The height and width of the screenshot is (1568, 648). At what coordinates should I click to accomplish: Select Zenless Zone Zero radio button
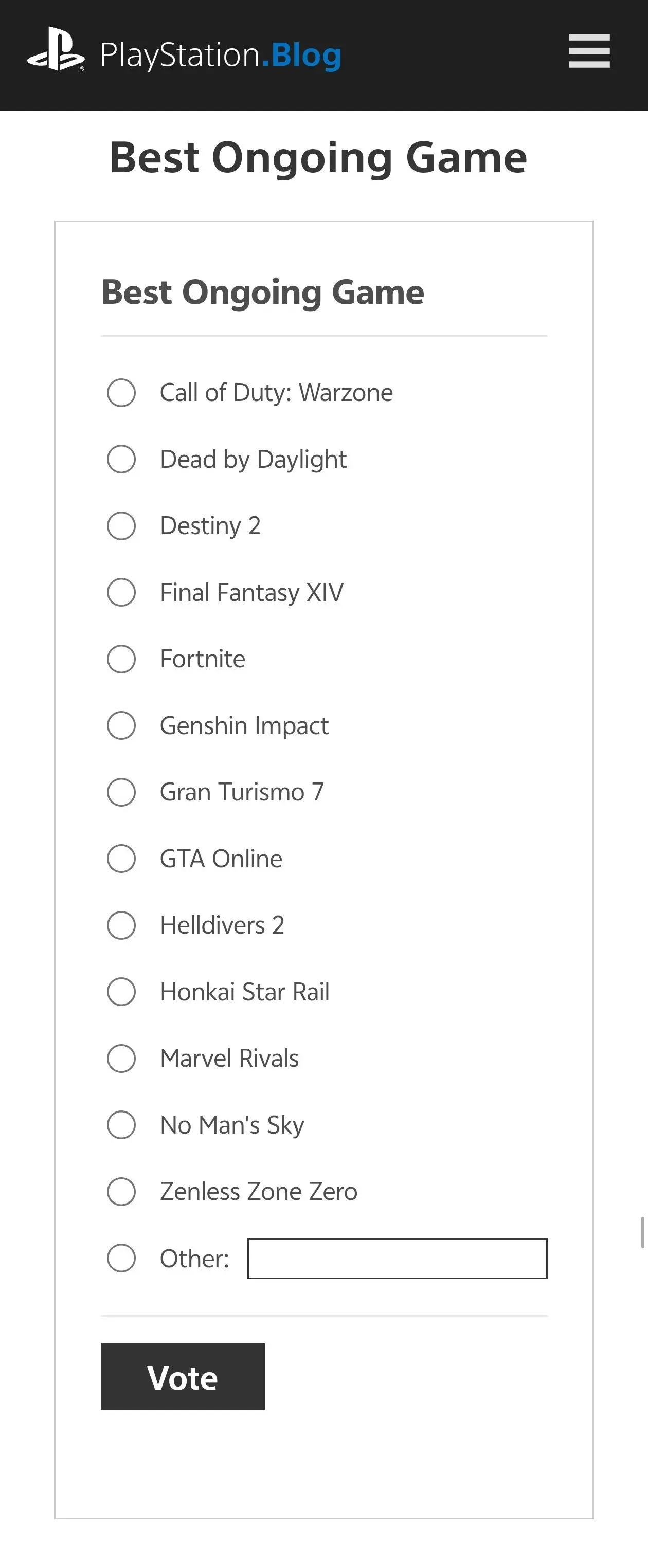121,1191
